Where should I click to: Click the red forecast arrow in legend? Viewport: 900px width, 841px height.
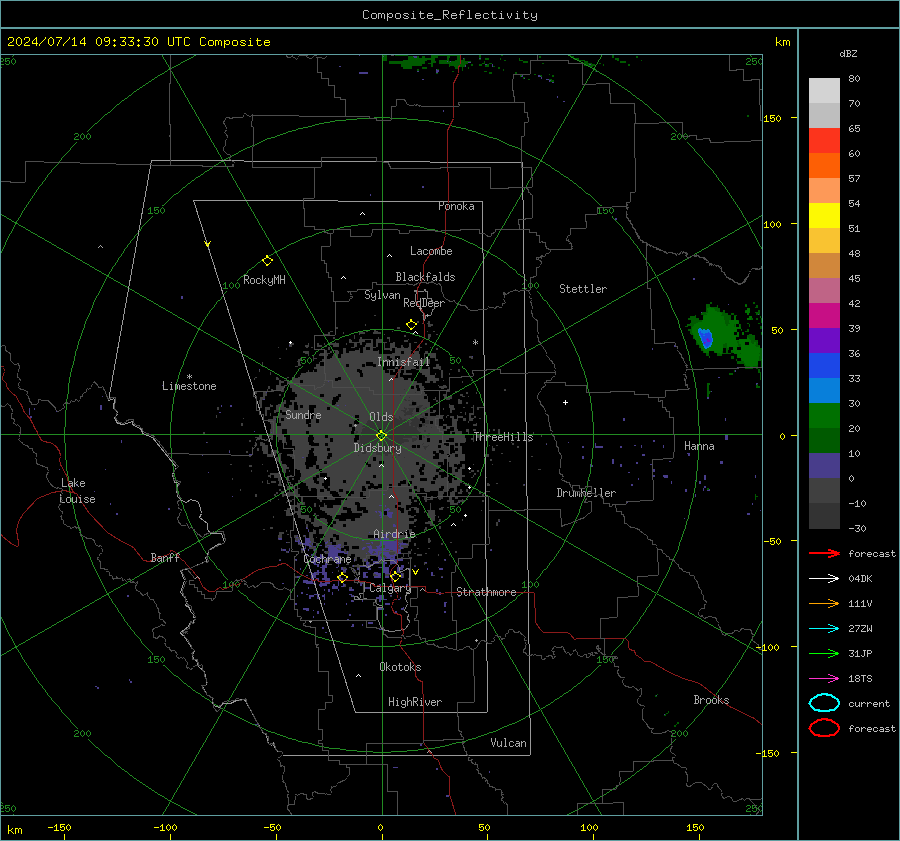(x=824, y=553)
